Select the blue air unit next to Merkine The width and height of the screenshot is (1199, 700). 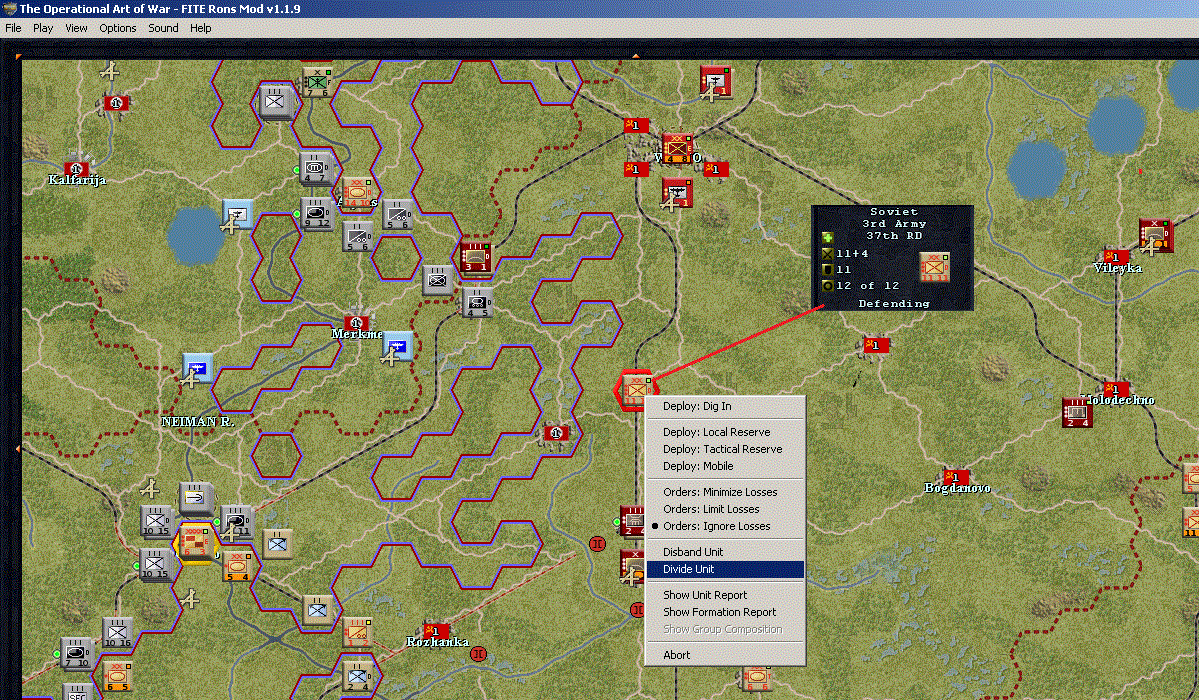pyautogui.click(x=398, y=346)
